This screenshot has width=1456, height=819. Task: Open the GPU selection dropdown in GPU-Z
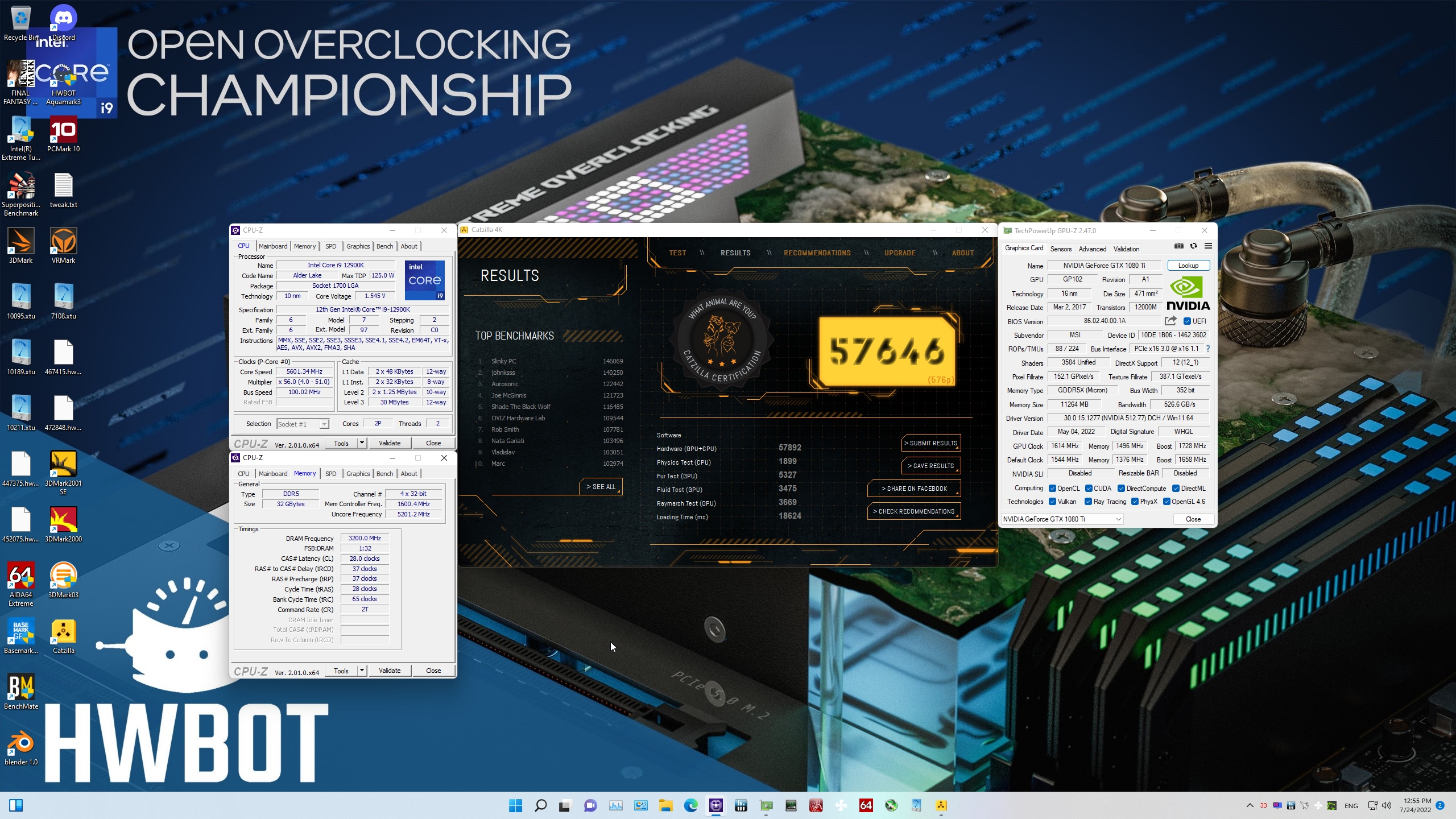click(1062, 519)
